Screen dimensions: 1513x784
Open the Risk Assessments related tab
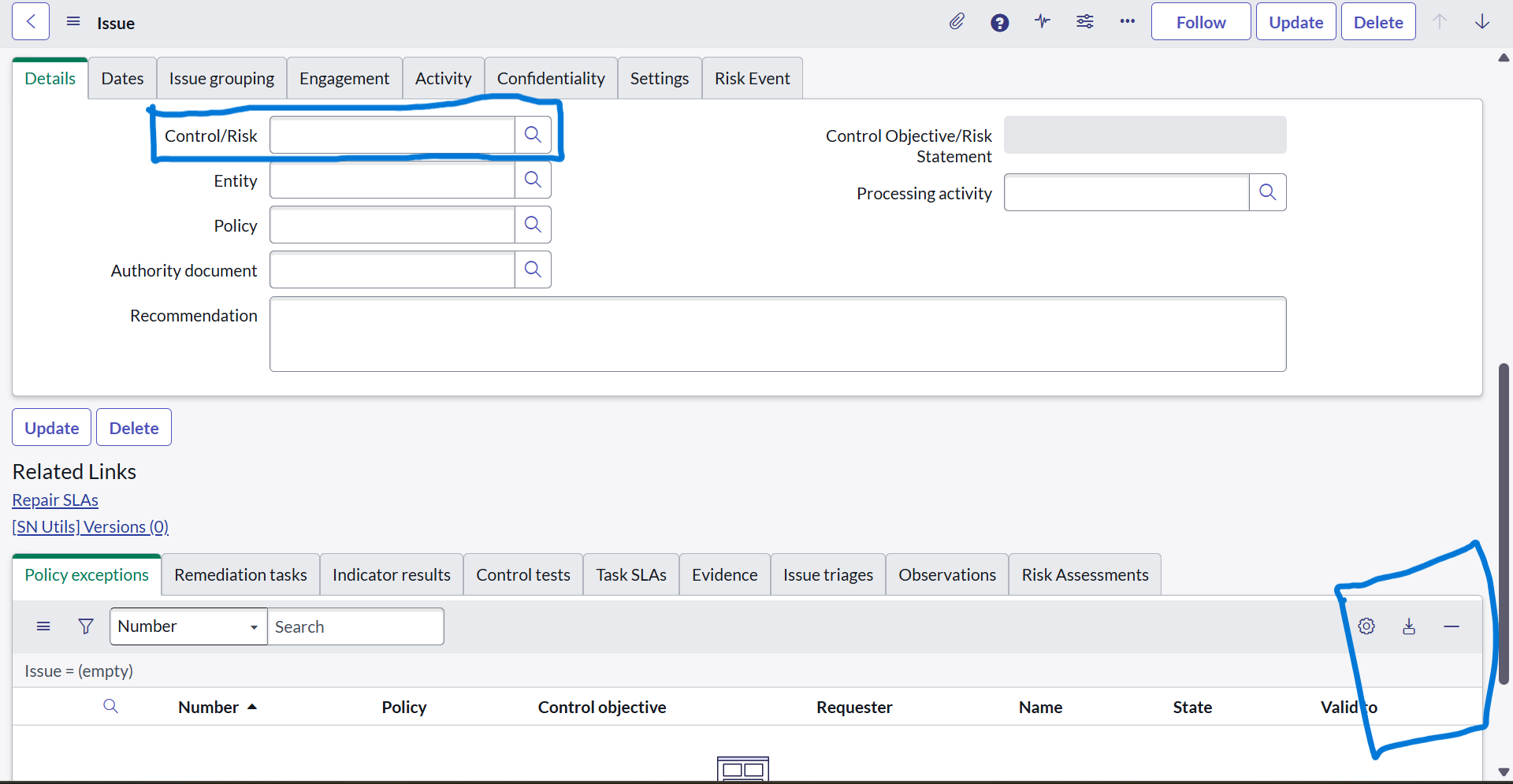point(1085,574)
